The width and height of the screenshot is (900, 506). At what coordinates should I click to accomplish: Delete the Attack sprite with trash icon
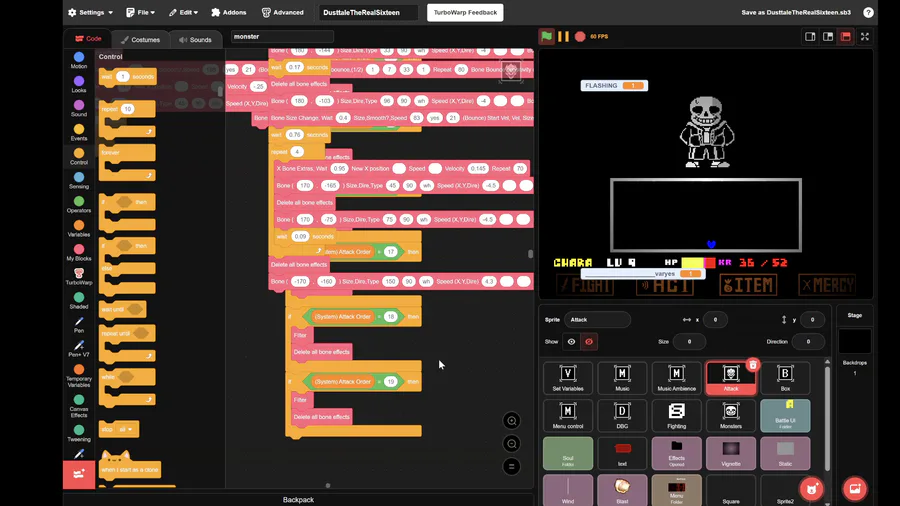(753, 364)
